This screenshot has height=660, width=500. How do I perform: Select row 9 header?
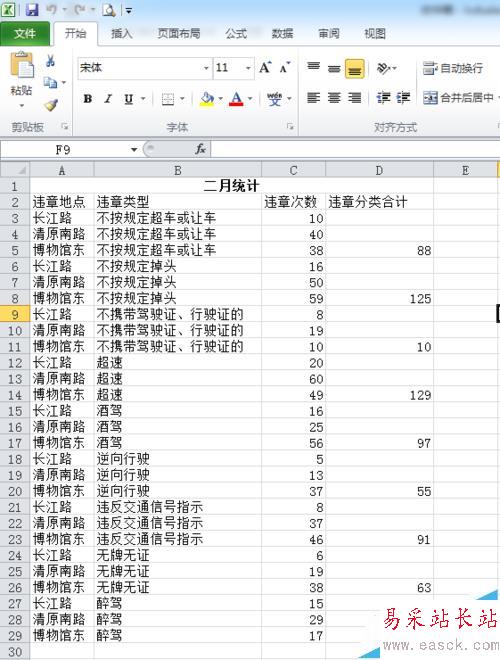[x=15, y=314]
